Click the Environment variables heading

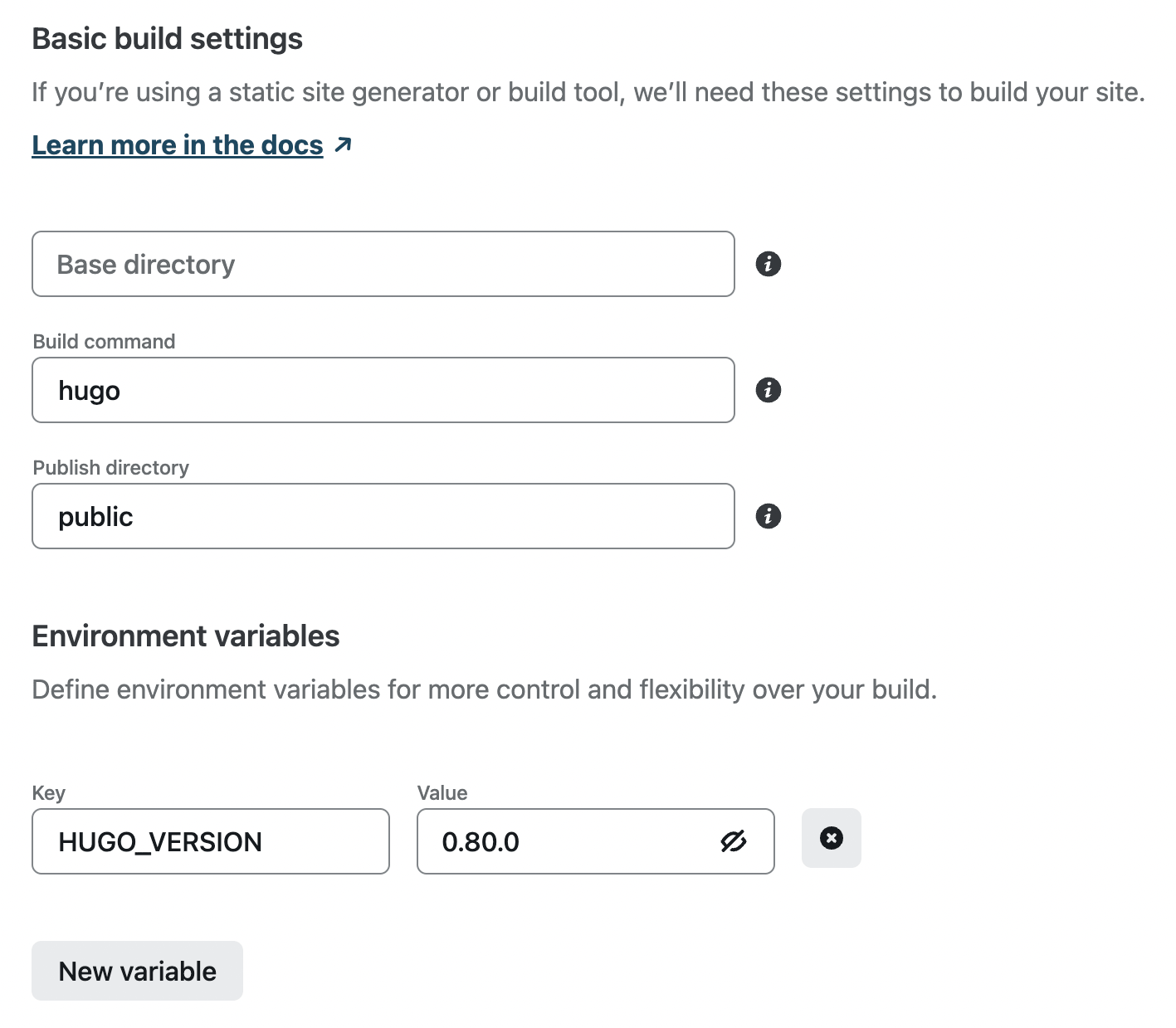click(x=185, y=636)
